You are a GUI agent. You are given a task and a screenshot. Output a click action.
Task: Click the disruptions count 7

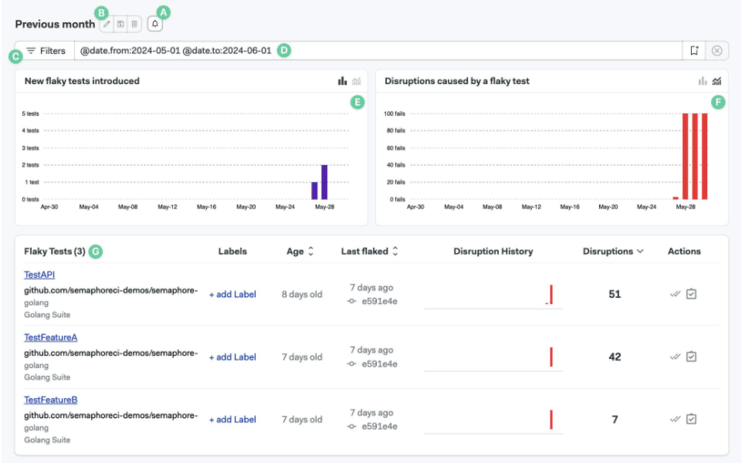point(615,420)
